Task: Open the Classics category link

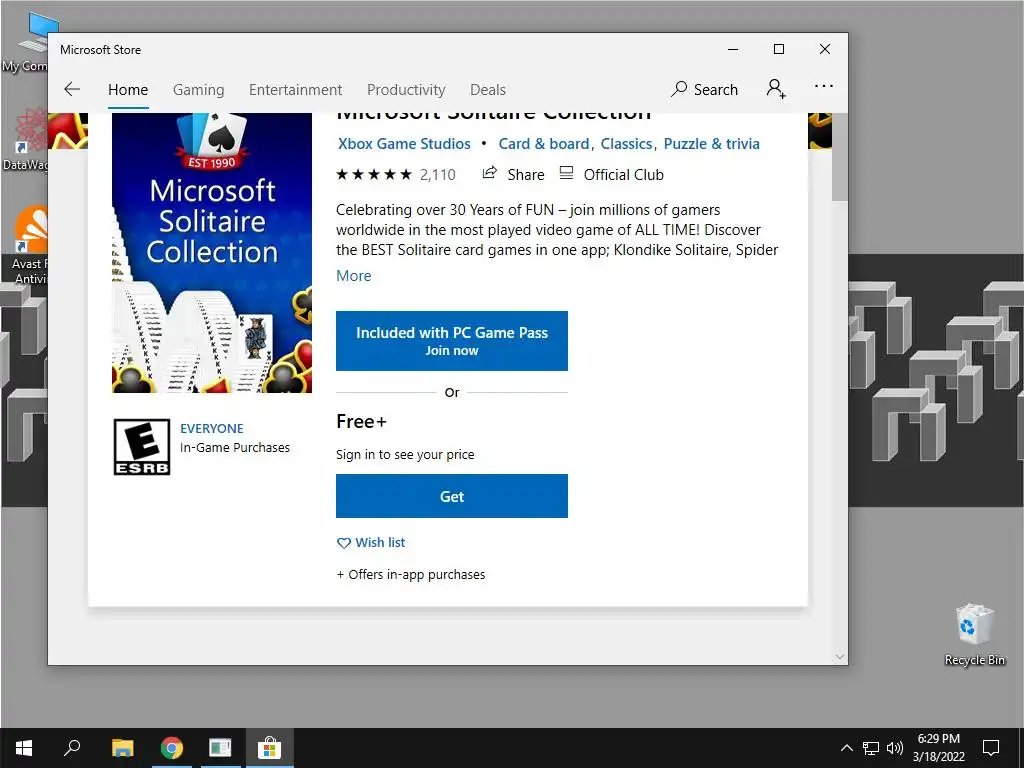Action: pos(626,144)
